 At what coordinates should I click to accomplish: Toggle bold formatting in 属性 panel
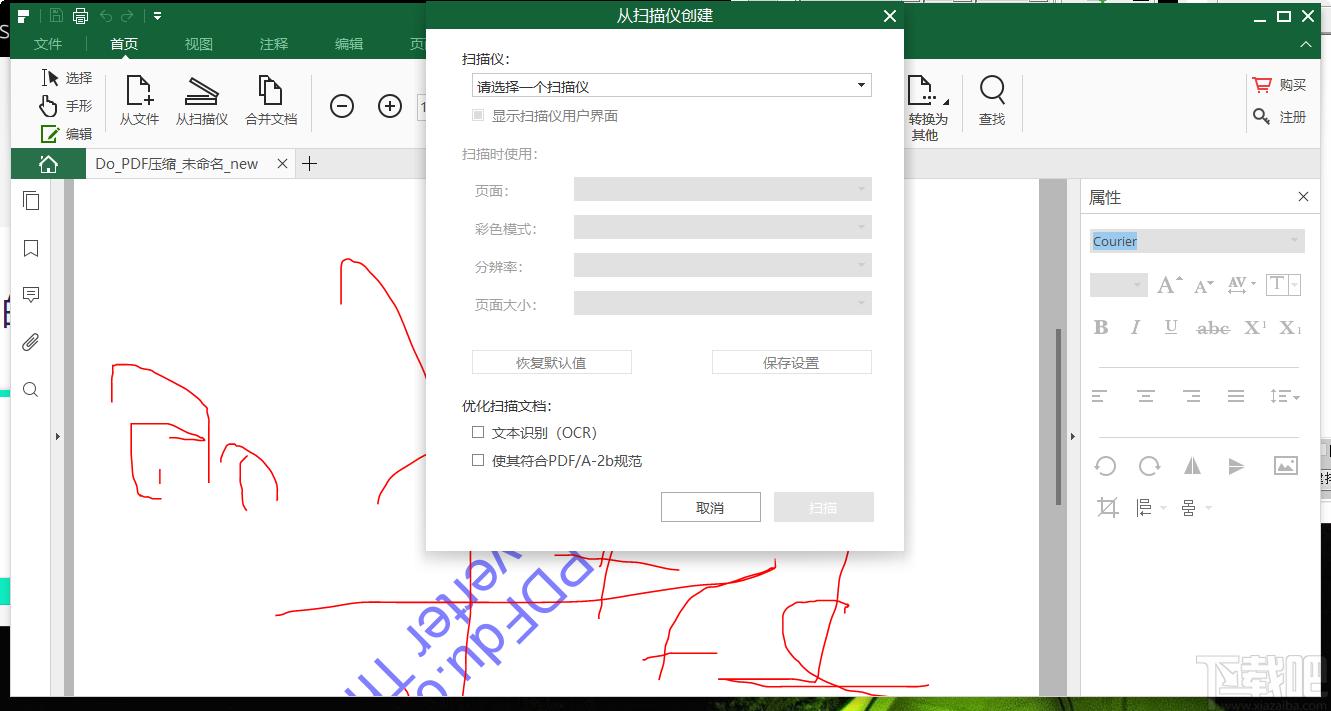click(x=1101, y=327)
